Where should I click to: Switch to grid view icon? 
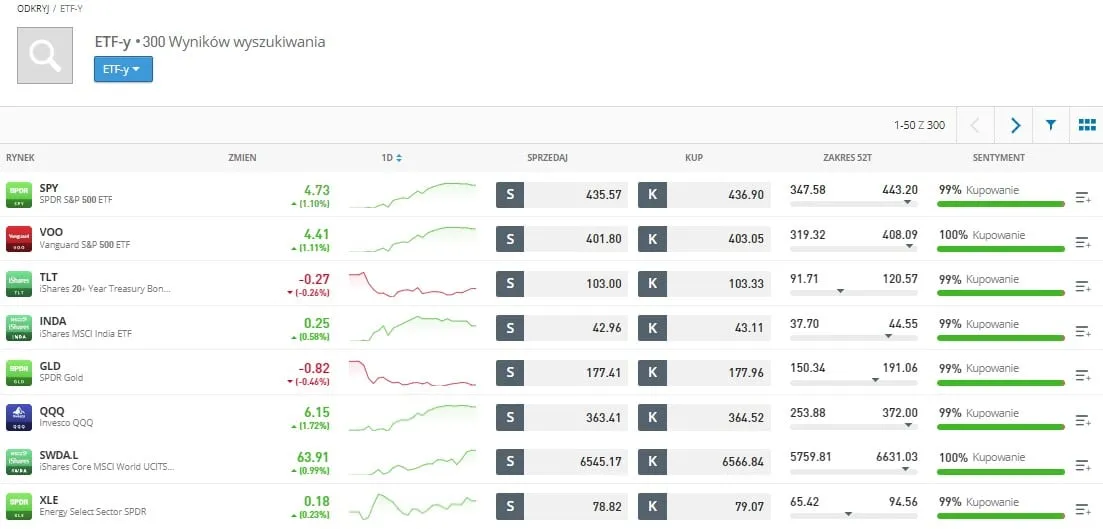pyautogui.click(x=1087, y=125)
